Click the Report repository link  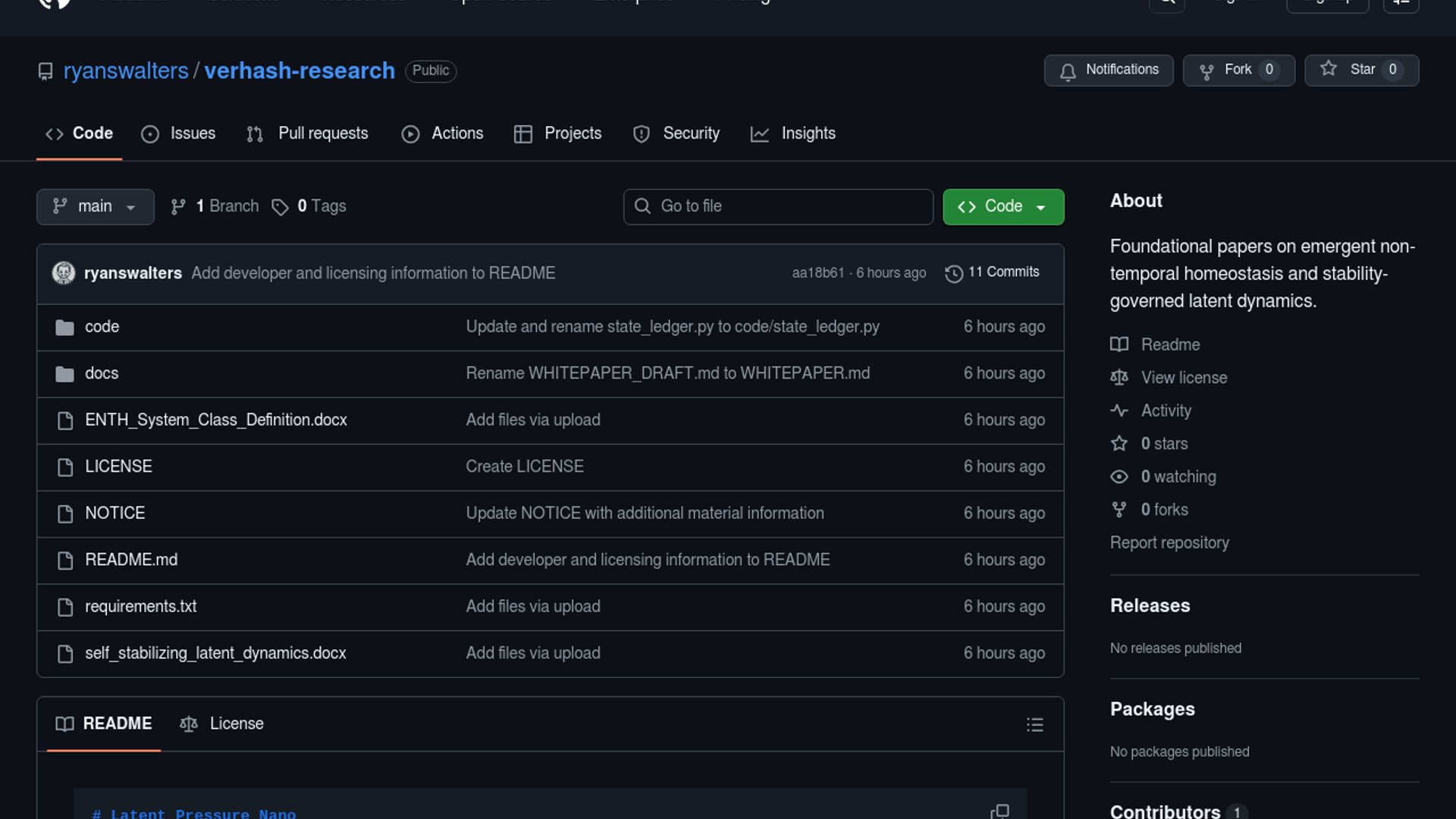tap(1169, 543)
